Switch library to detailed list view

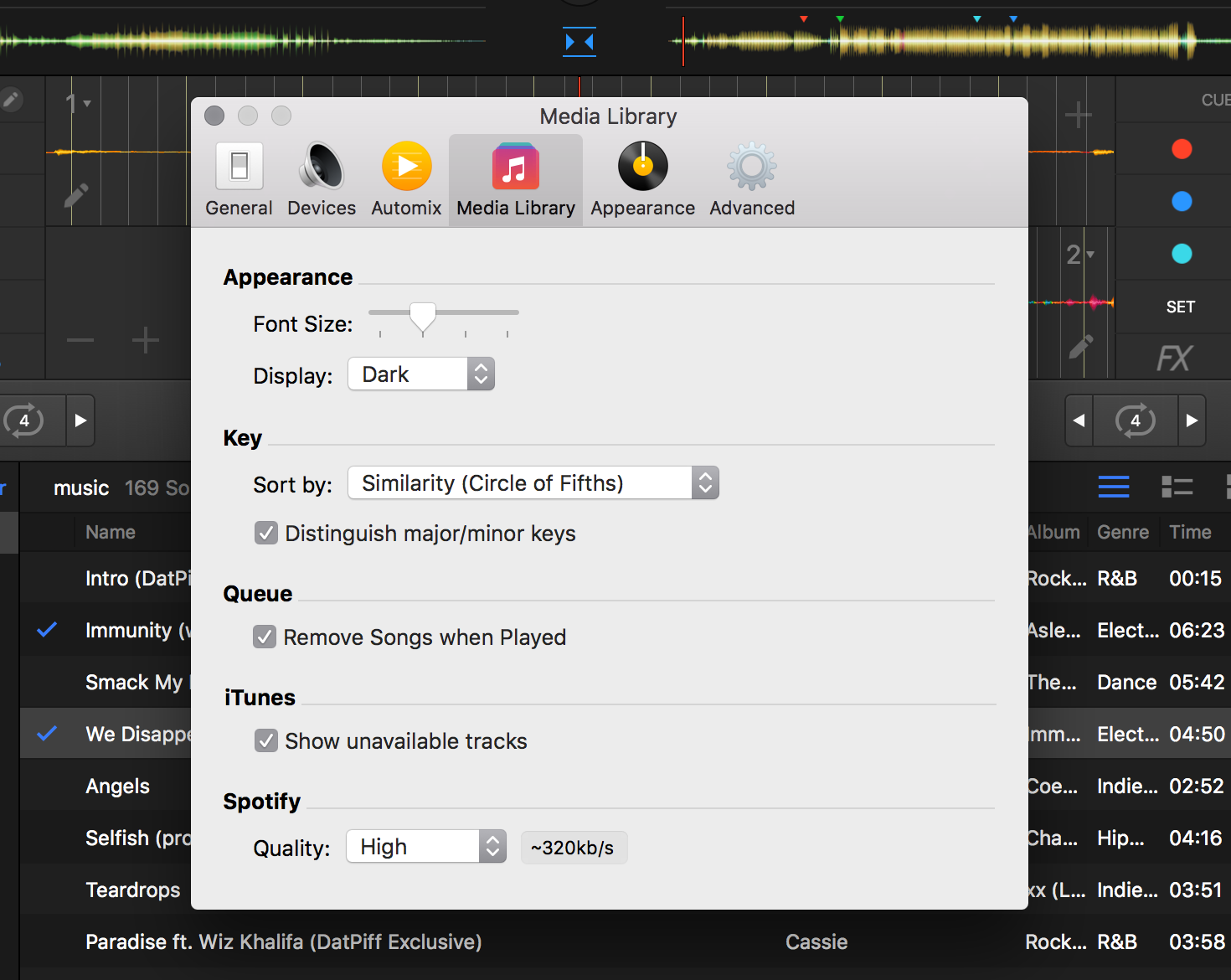click(1177, 487)
